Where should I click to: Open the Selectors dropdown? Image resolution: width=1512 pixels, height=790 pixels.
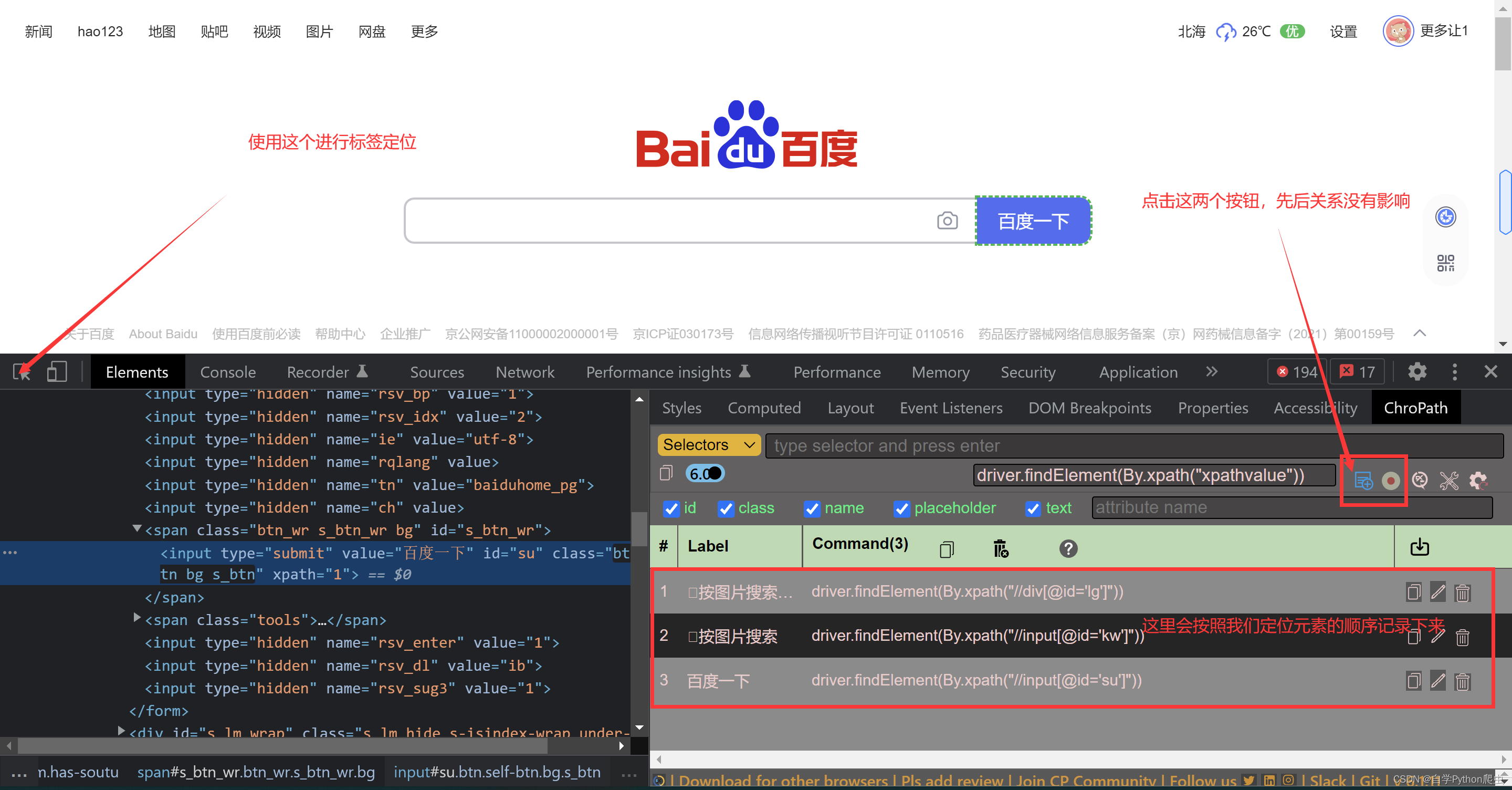coord(708,445)
